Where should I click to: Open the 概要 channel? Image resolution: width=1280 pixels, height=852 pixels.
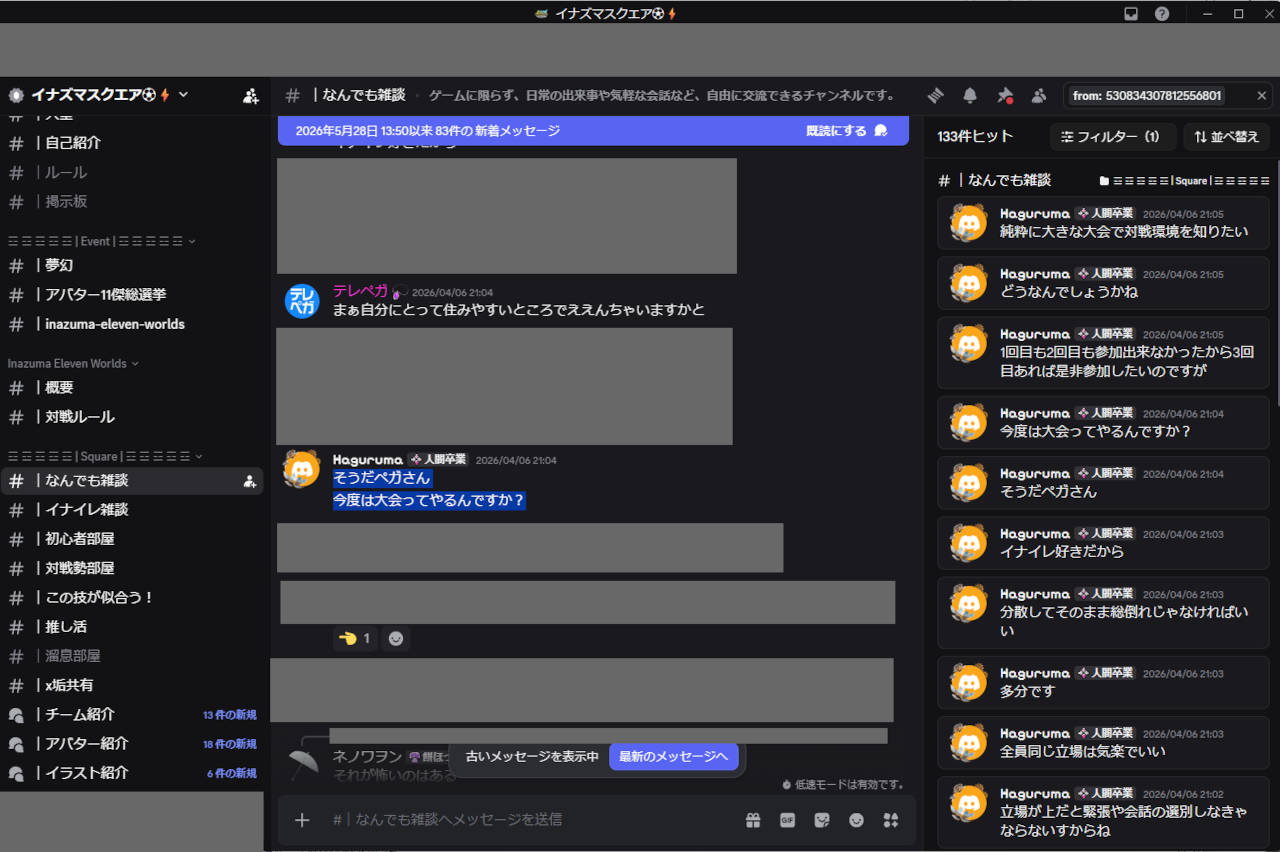[132, 387]
